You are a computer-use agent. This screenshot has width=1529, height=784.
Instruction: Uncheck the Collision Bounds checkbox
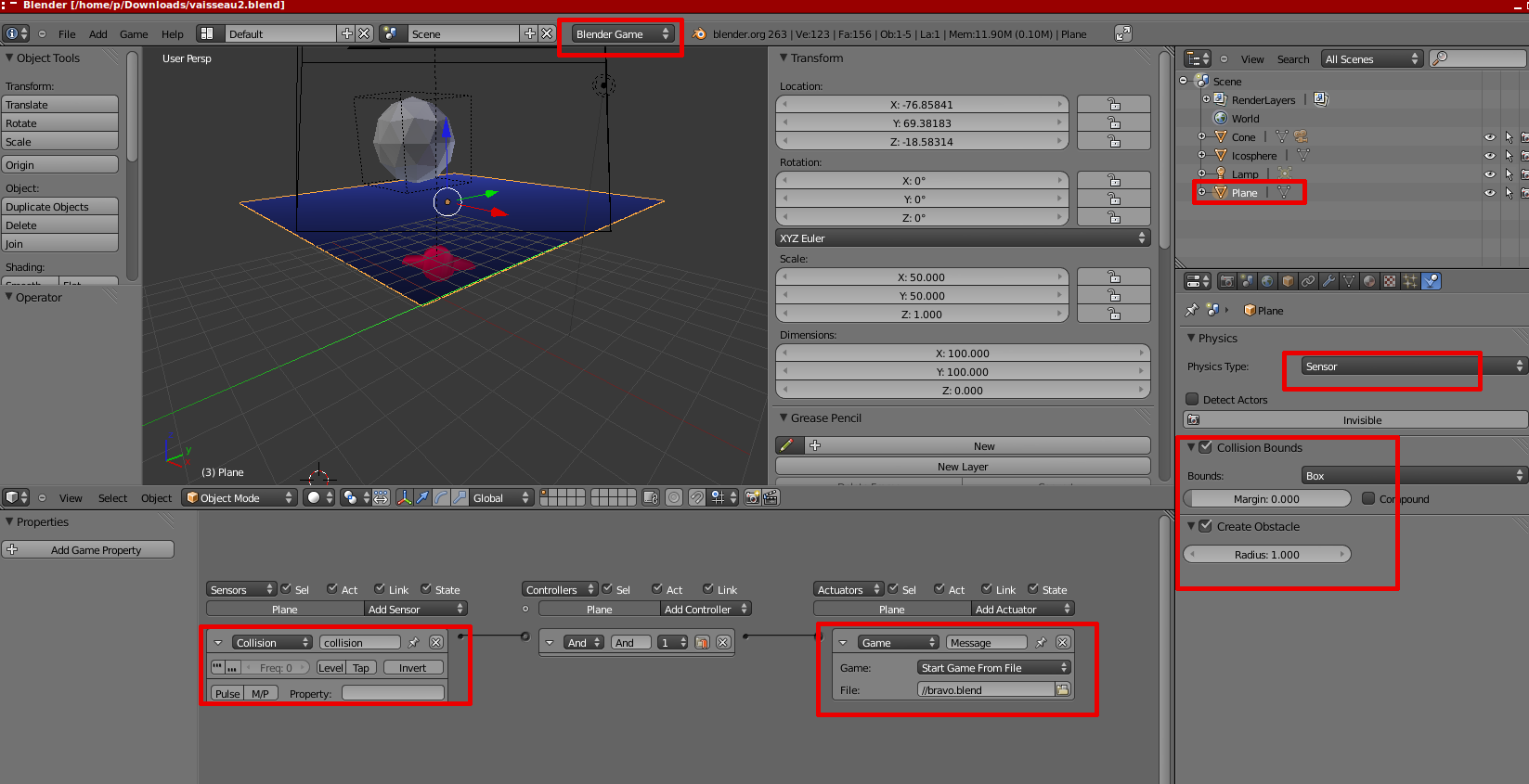point(1206,447)
